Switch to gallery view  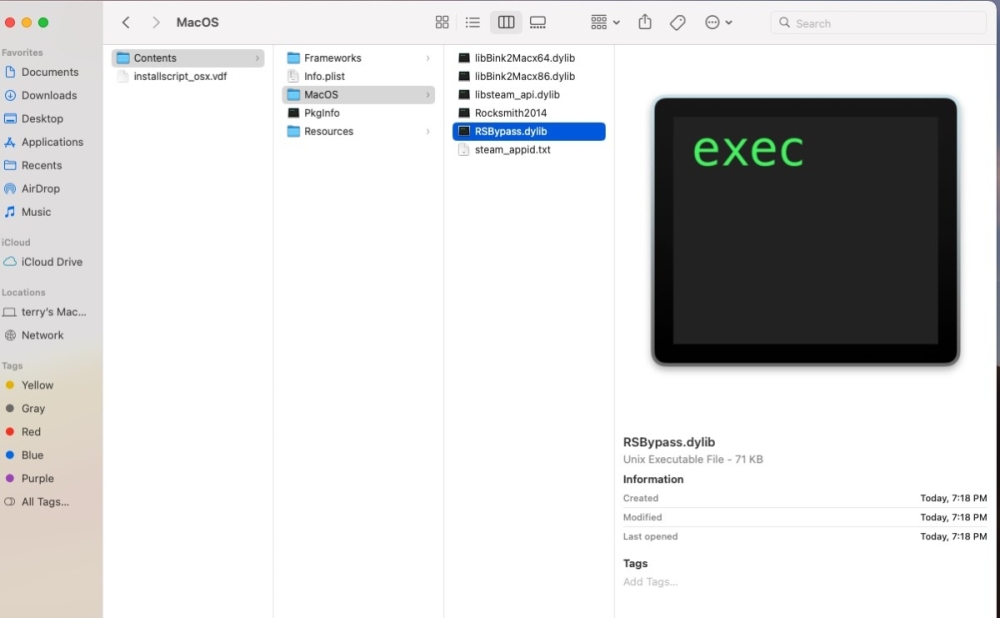click(x=538, y=22)
